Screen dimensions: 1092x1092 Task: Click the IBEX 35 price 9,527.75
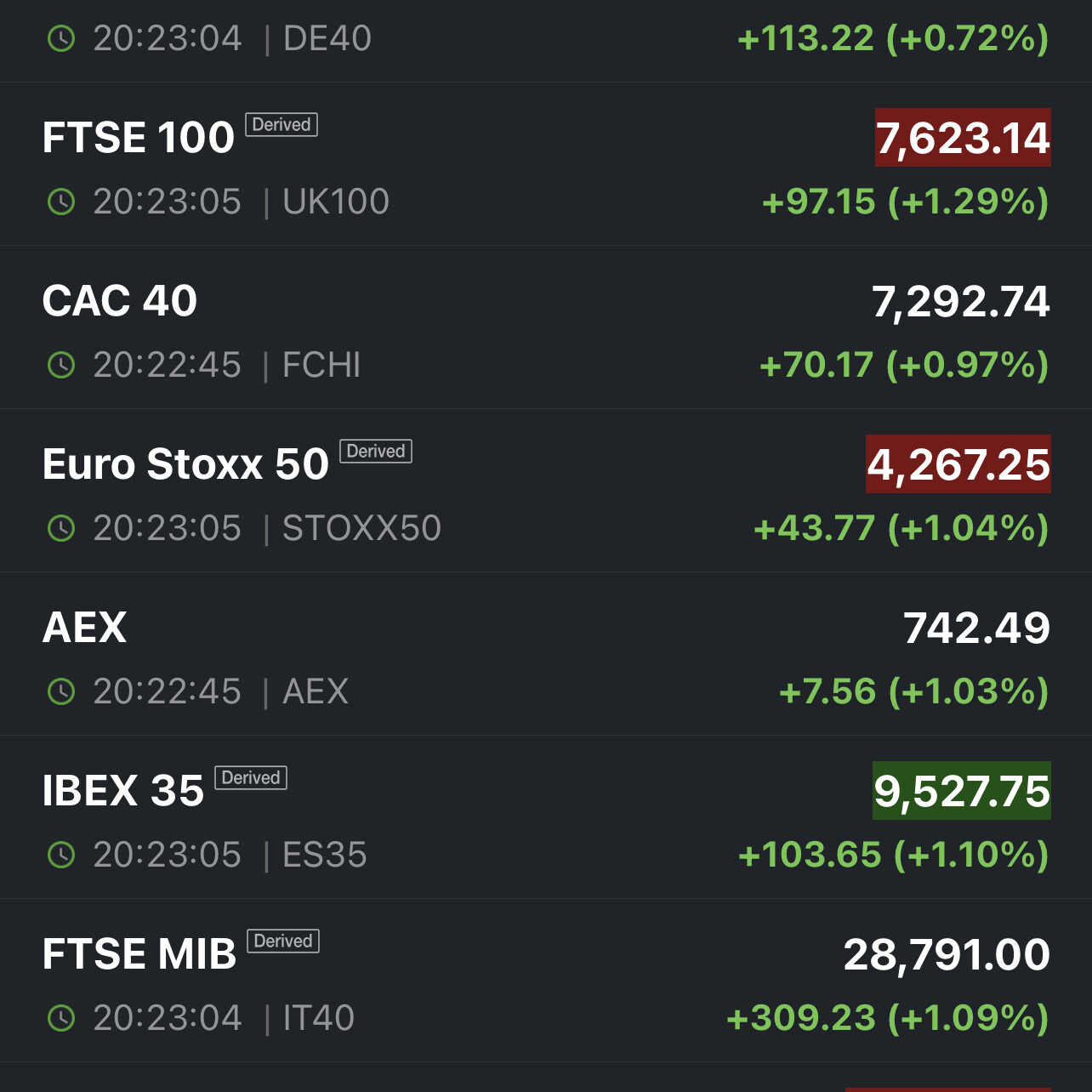(x=962, y=791)
